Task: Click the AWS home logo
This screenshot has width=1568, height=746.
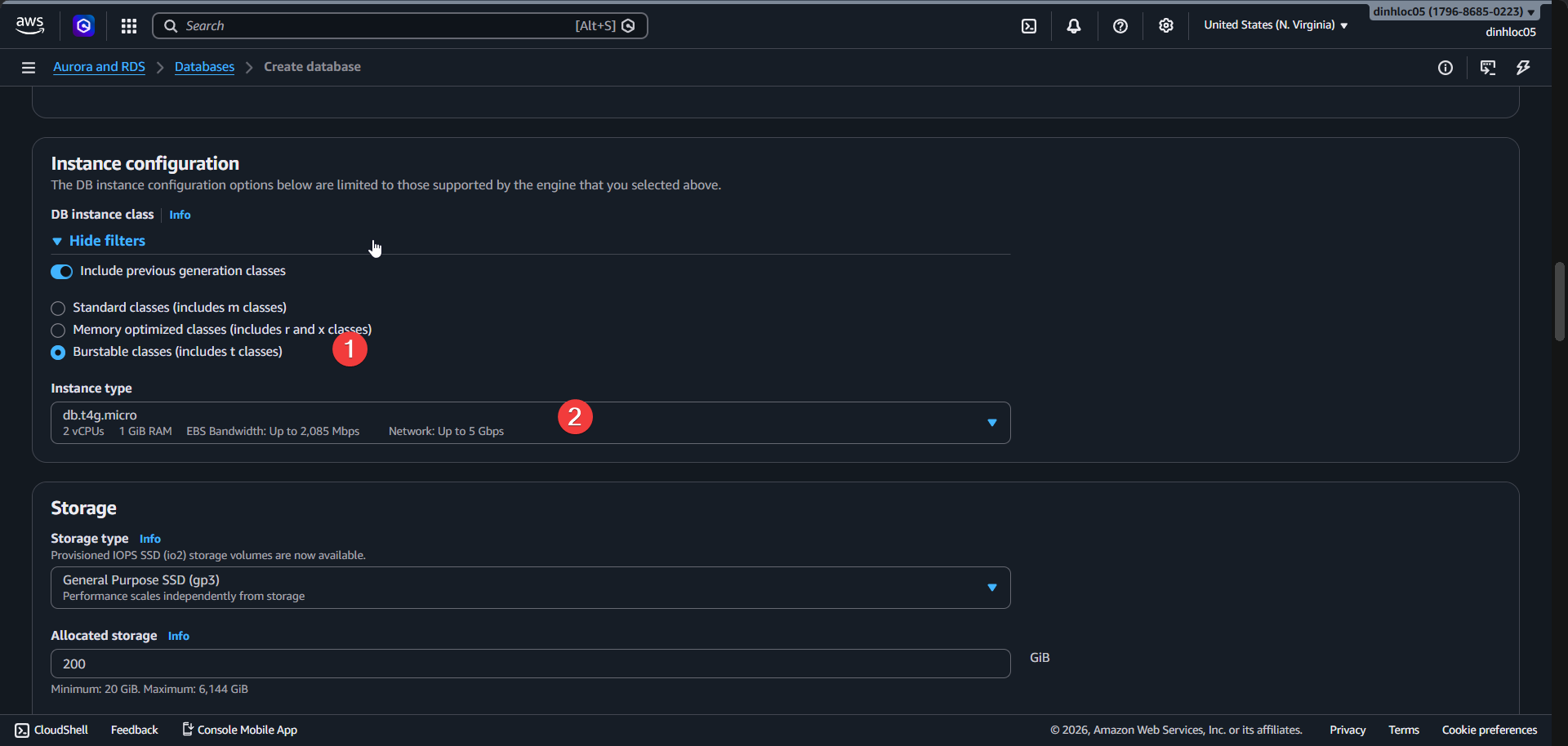Action: [x=29, y=24]
